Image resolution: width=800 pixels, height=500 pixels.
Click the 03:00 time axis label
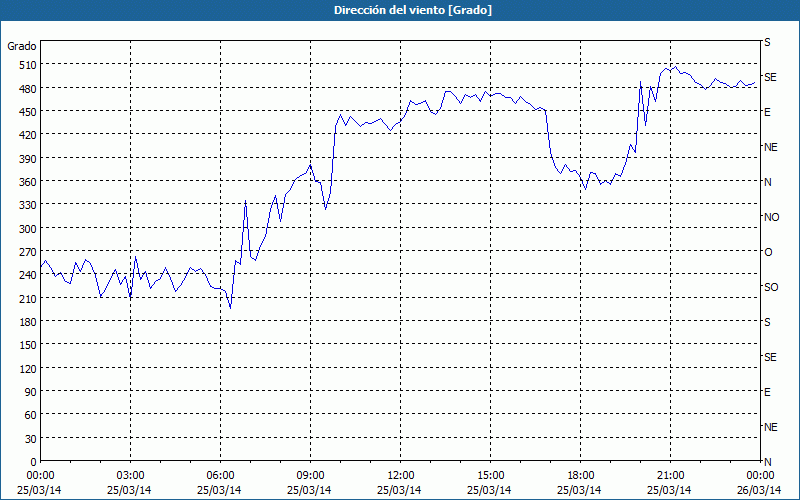point(131,476)
